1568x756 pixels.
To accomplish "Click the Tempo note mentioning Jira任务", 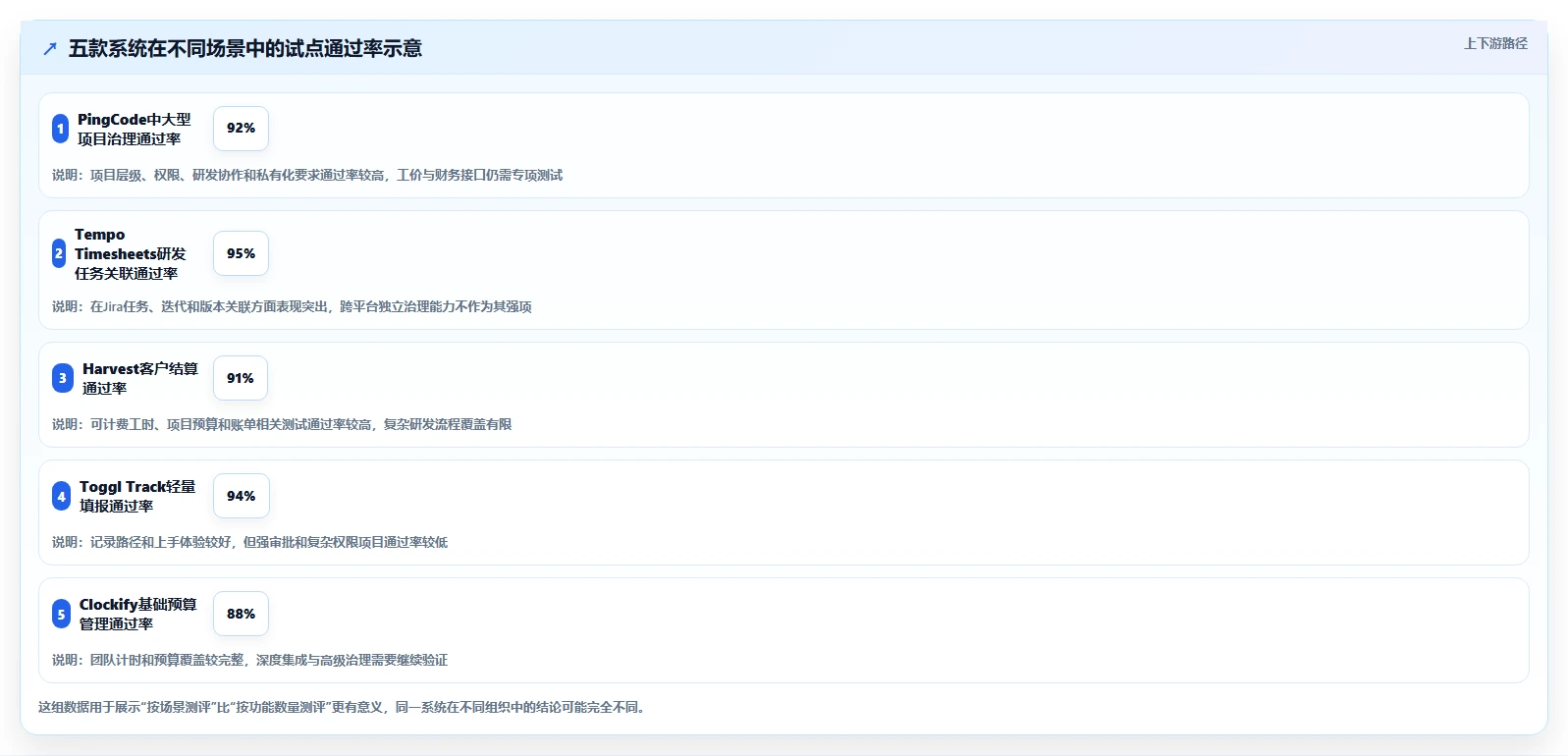I will coord(292,306).
